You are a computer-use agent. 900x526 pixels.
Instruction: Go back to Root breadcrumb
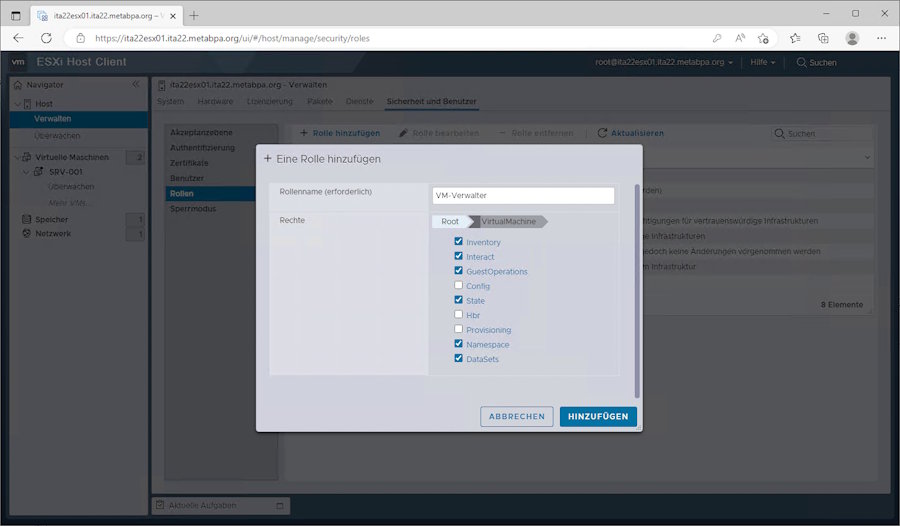(450, 221)
